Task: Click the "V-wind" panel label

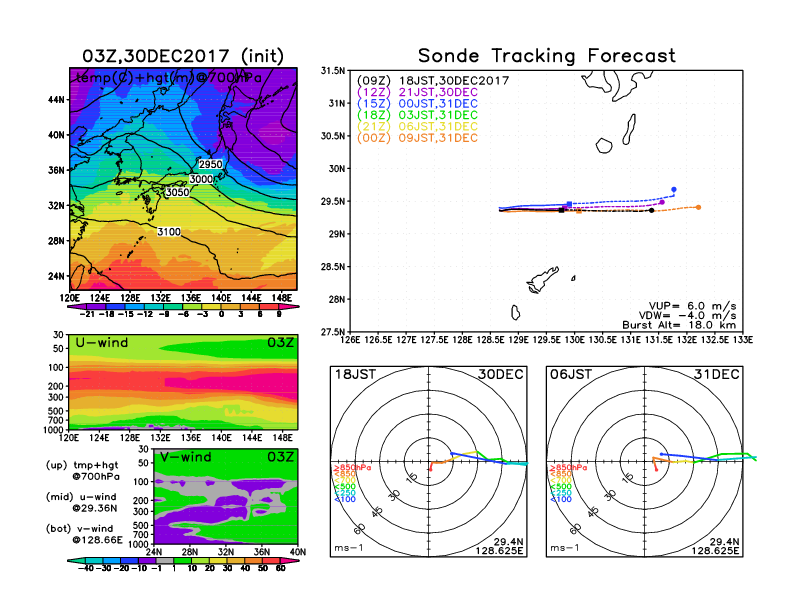Action: point(185,457)
